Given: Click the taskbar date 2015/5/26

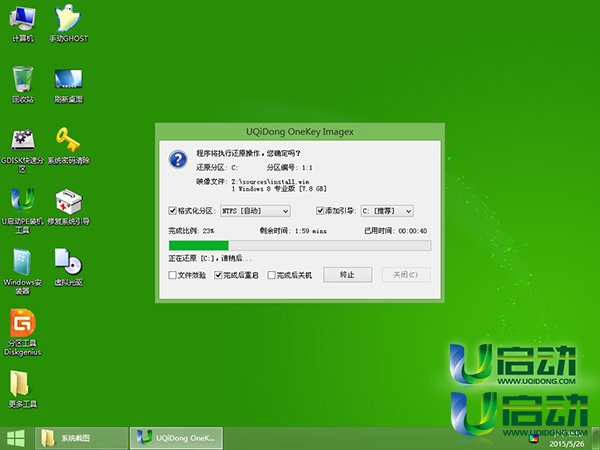Looking at the screenshot, I should 567,444.
